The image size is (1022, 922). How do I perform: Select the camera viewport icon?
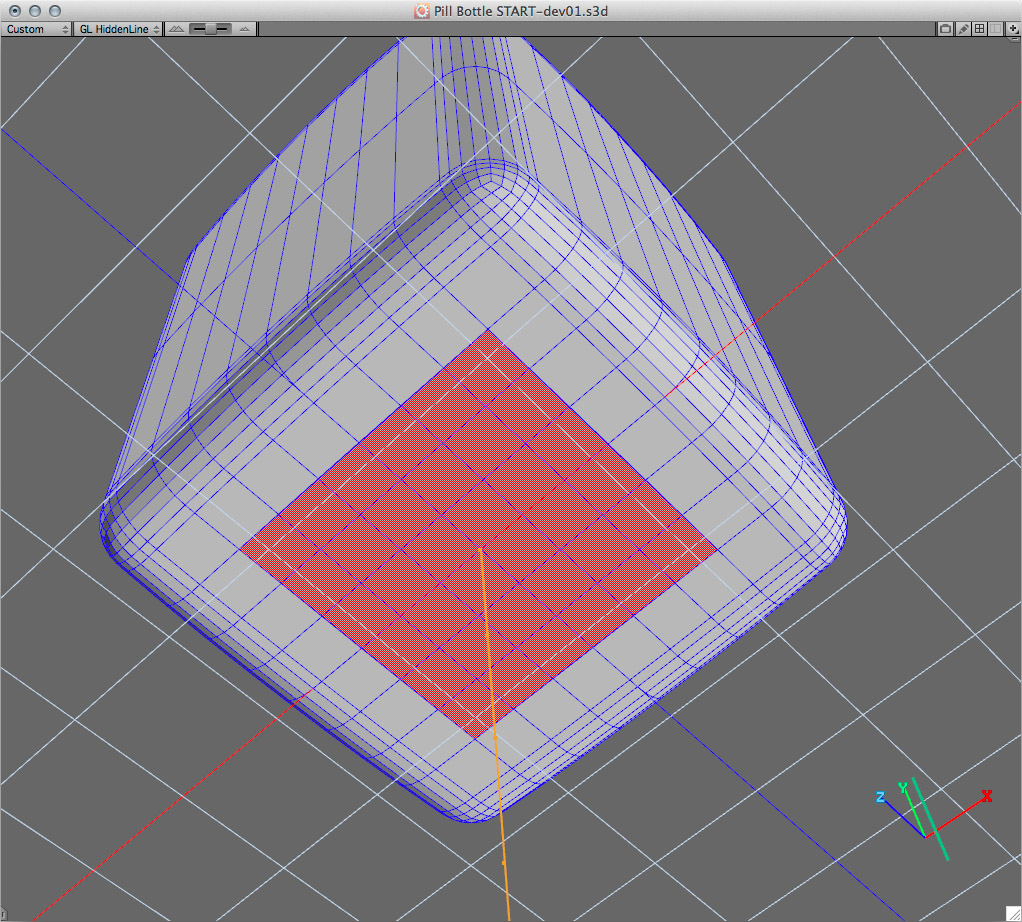click(x=945, y=28)
